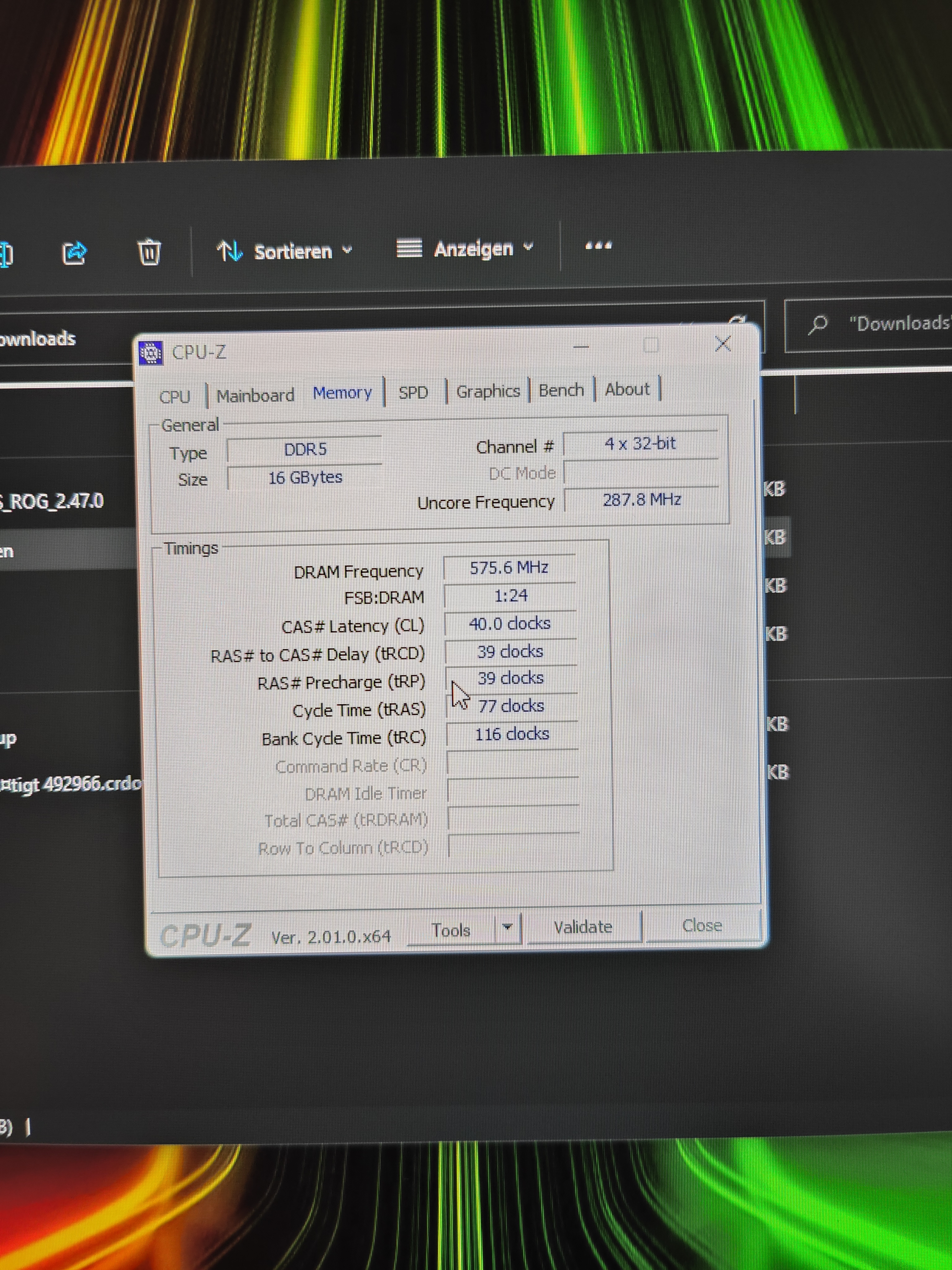The height and width of the screenshot is (1270, 952).
Task: Click the CPU-Z app icon in title bar
Action: 152,353
